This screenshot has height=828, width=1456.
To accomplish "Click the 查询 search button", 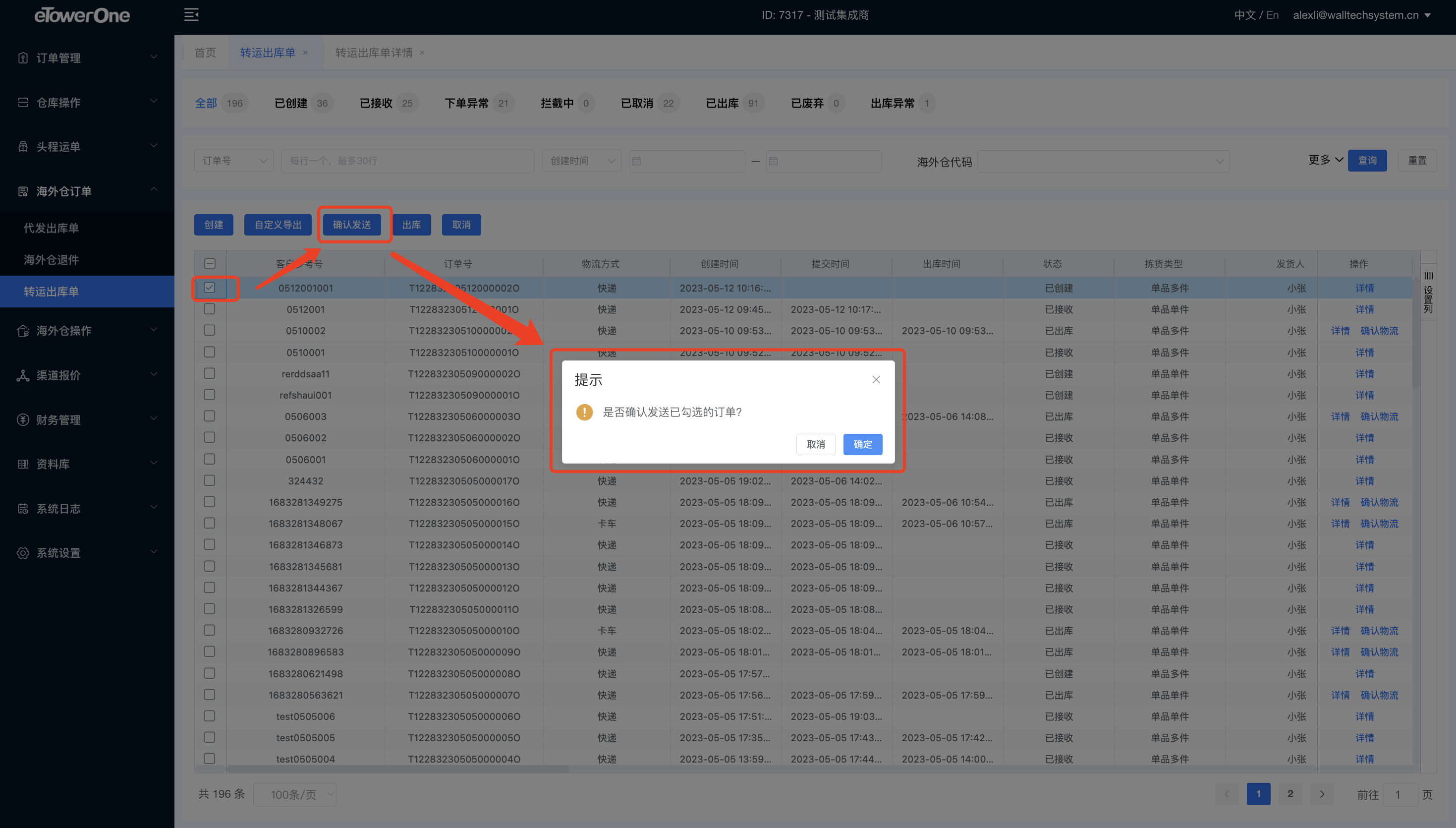I will click(1367, 160).
